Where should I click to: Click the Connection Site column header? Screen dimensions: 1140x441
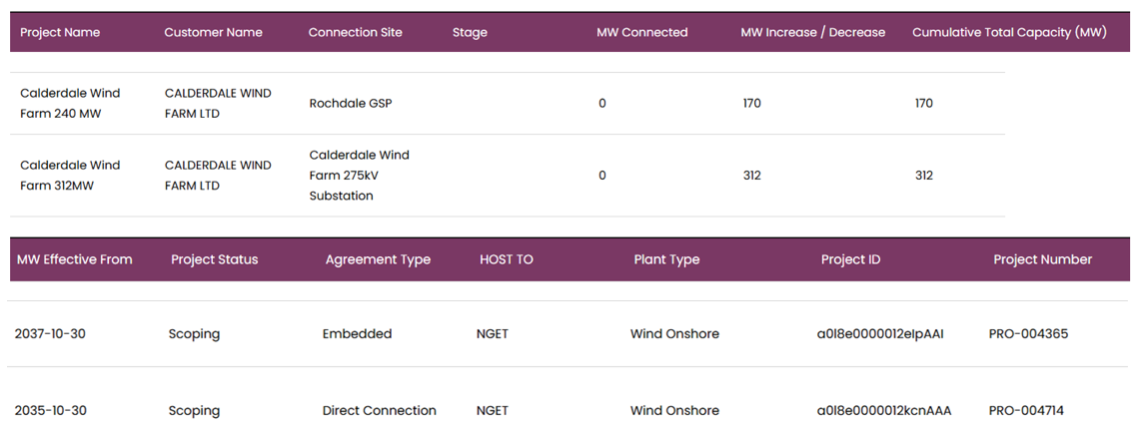pos(355,32)
